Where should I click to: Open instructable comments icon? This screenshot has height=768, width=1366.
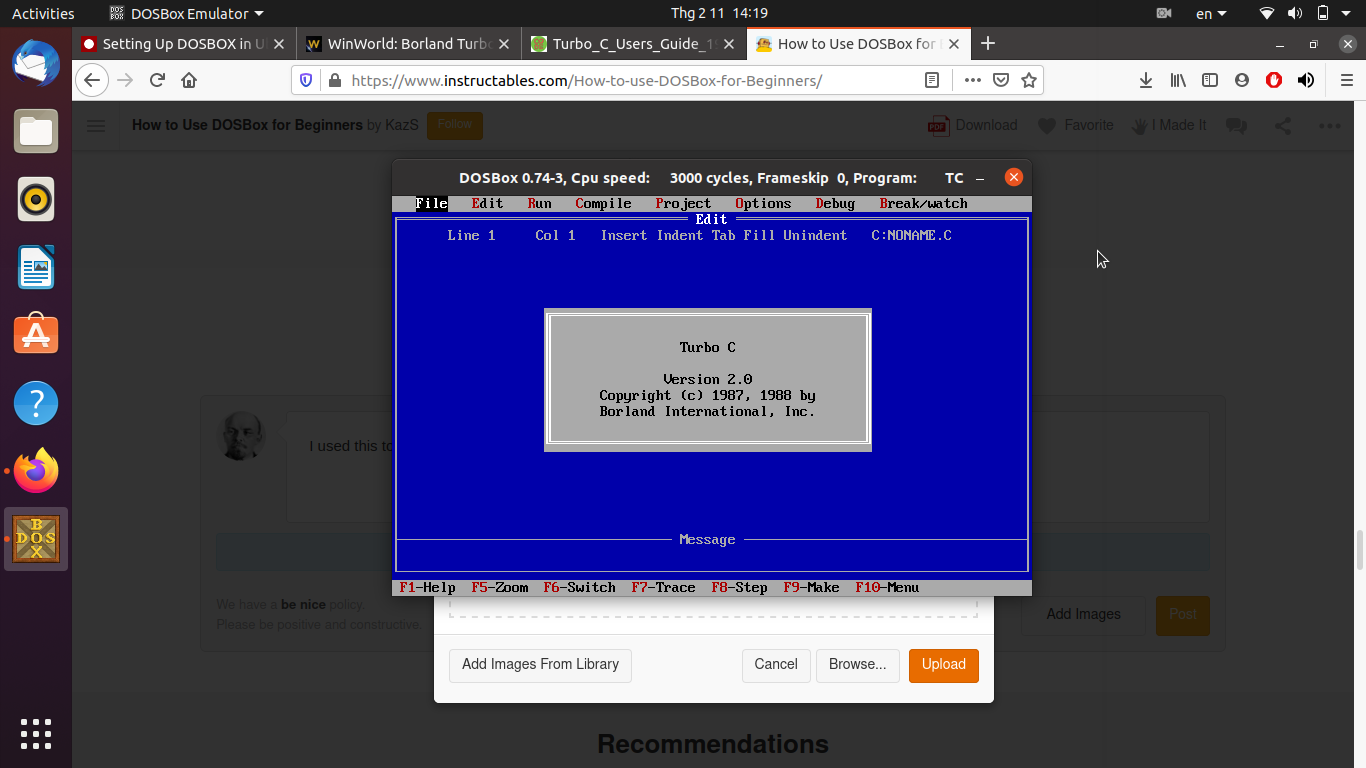(1237, 125)
